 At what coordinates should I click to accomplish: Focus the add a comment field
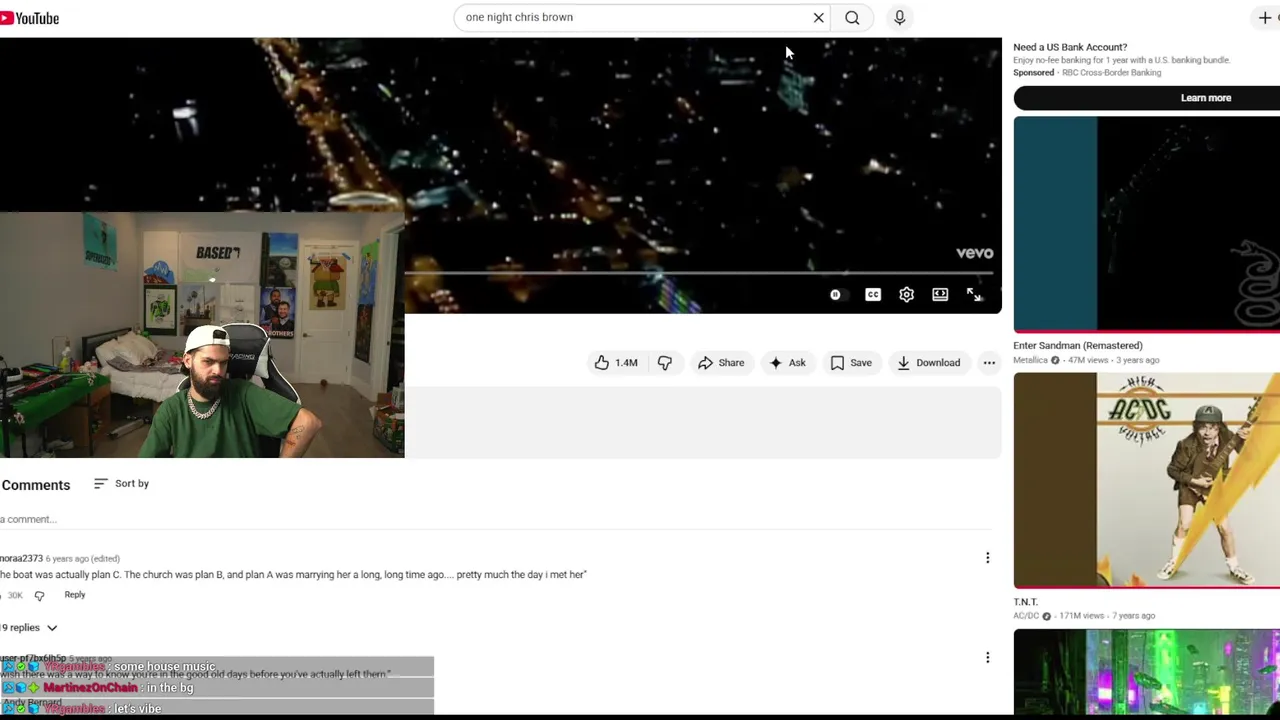point(495,520)
